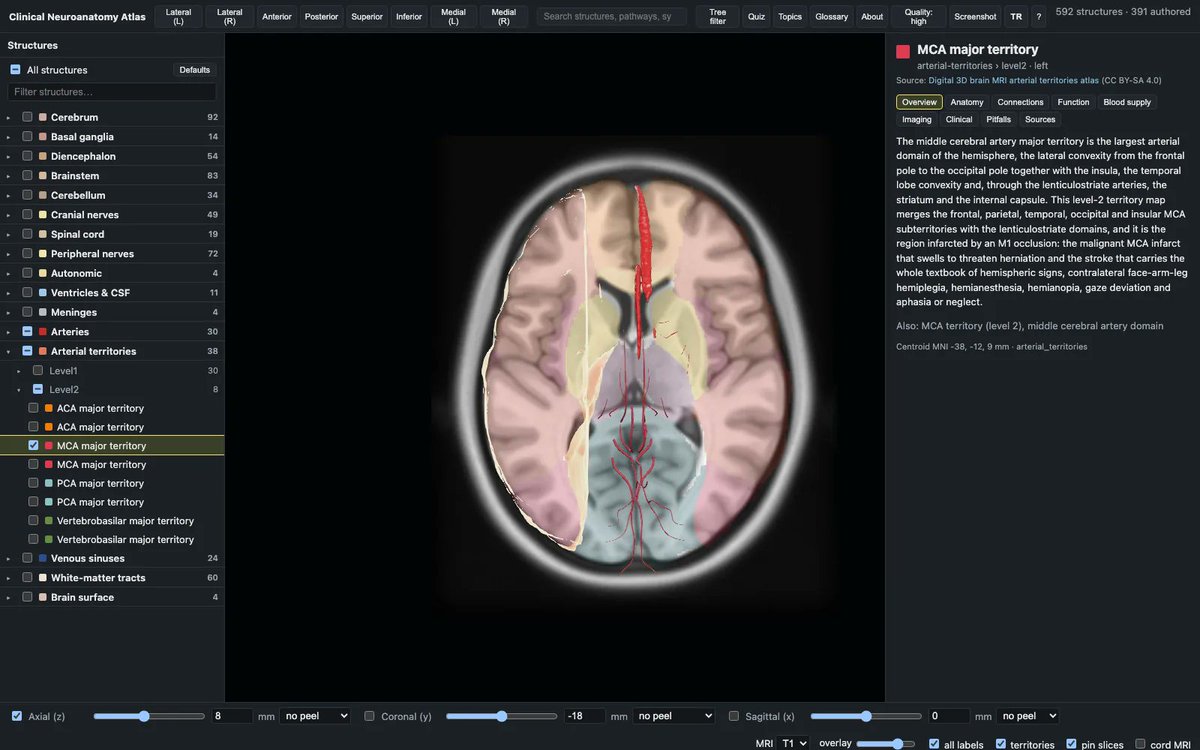Adjust the Axial (z) position slider
The image size is (1200, 750).
(149, 716)
